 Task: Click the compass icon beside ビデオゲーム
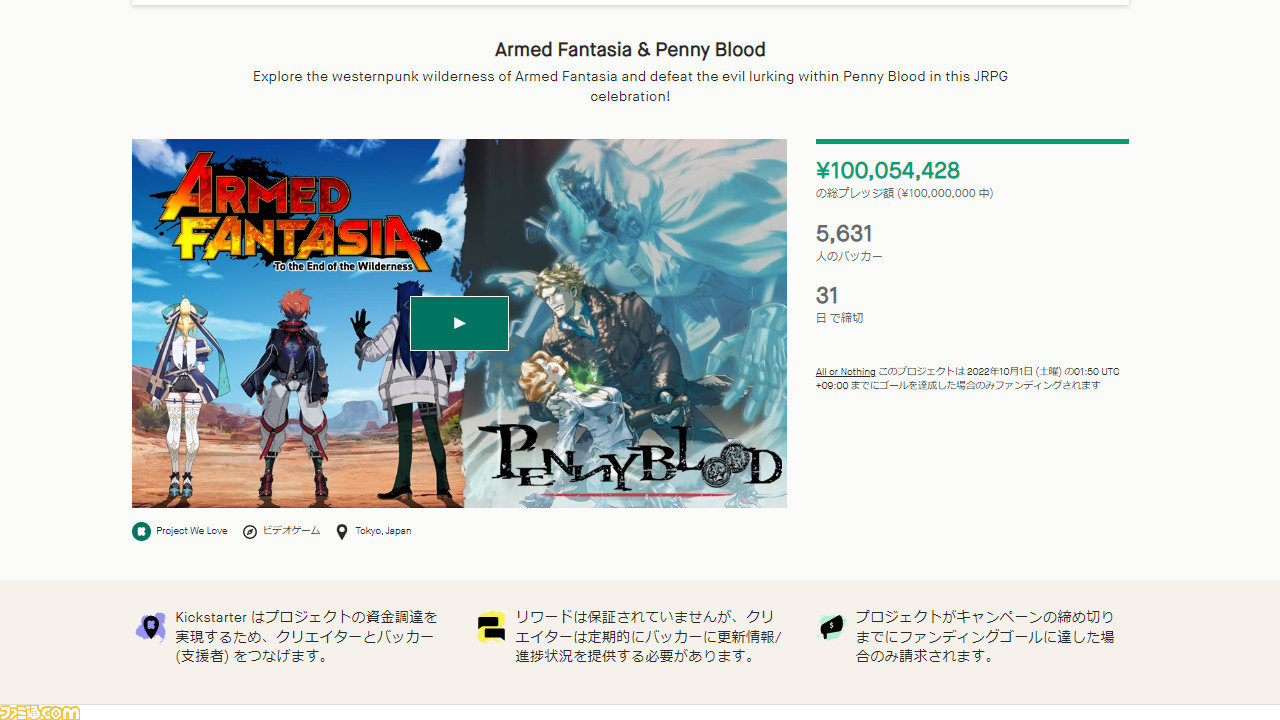(250, 532)
